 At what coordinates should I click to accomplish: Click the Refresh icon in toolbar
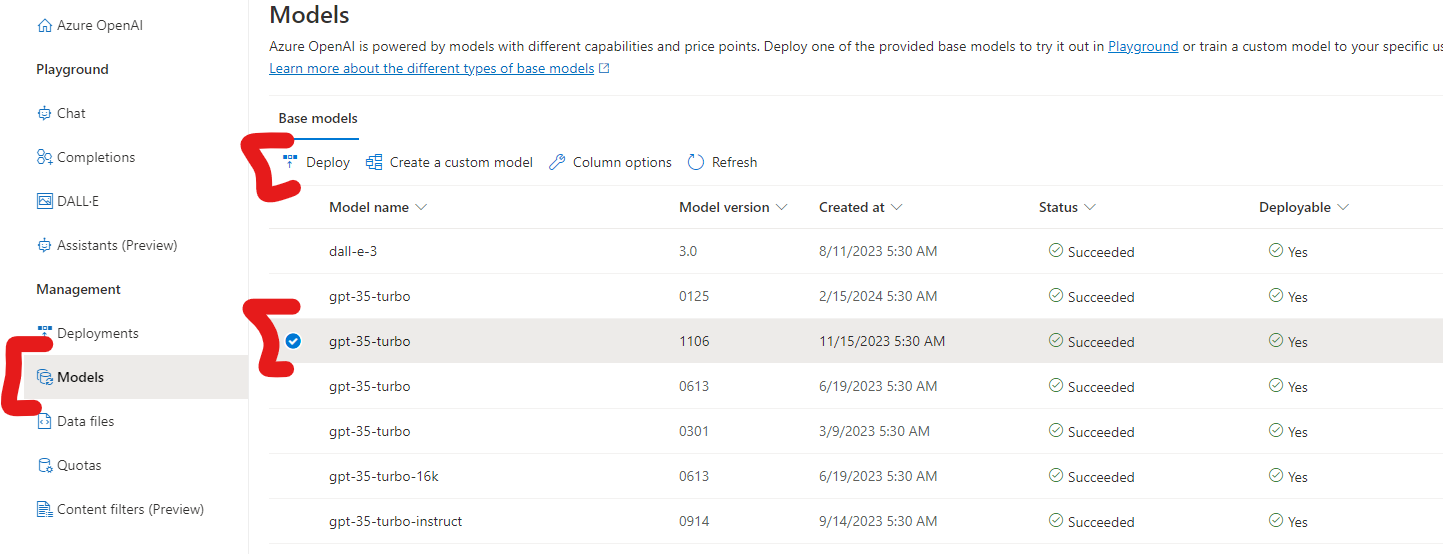(x=696, y=162)
